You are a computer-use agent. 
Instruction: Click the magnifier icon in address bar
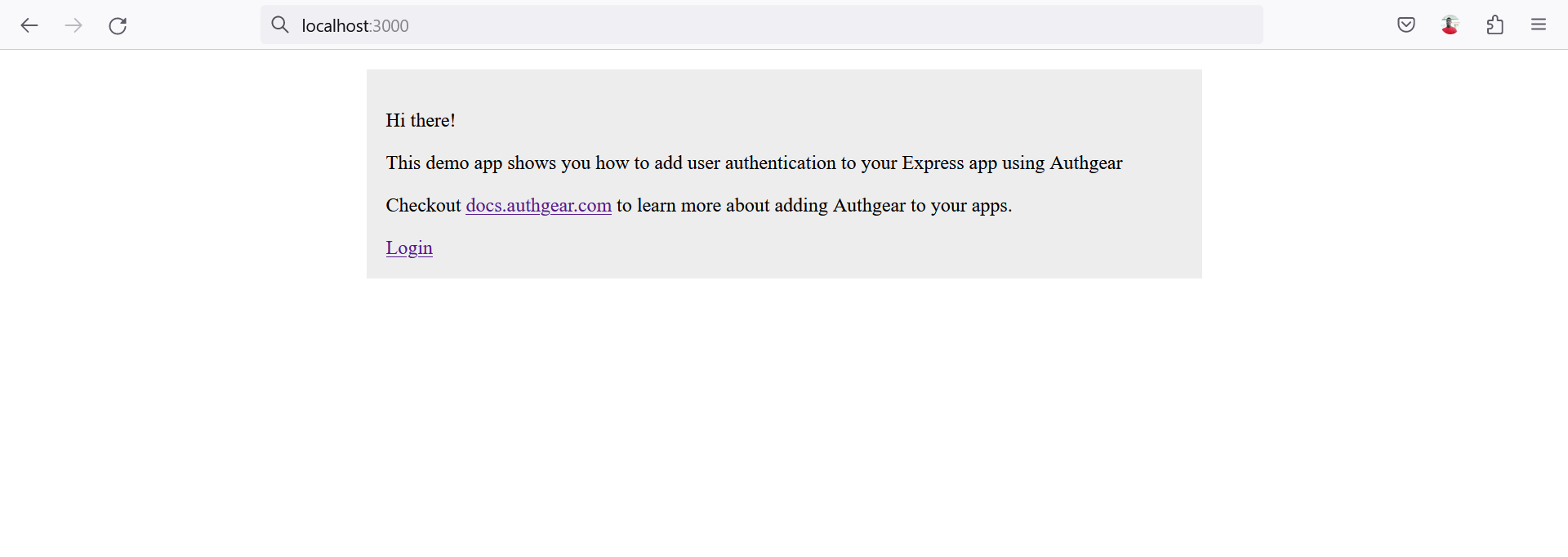point(280,25)
